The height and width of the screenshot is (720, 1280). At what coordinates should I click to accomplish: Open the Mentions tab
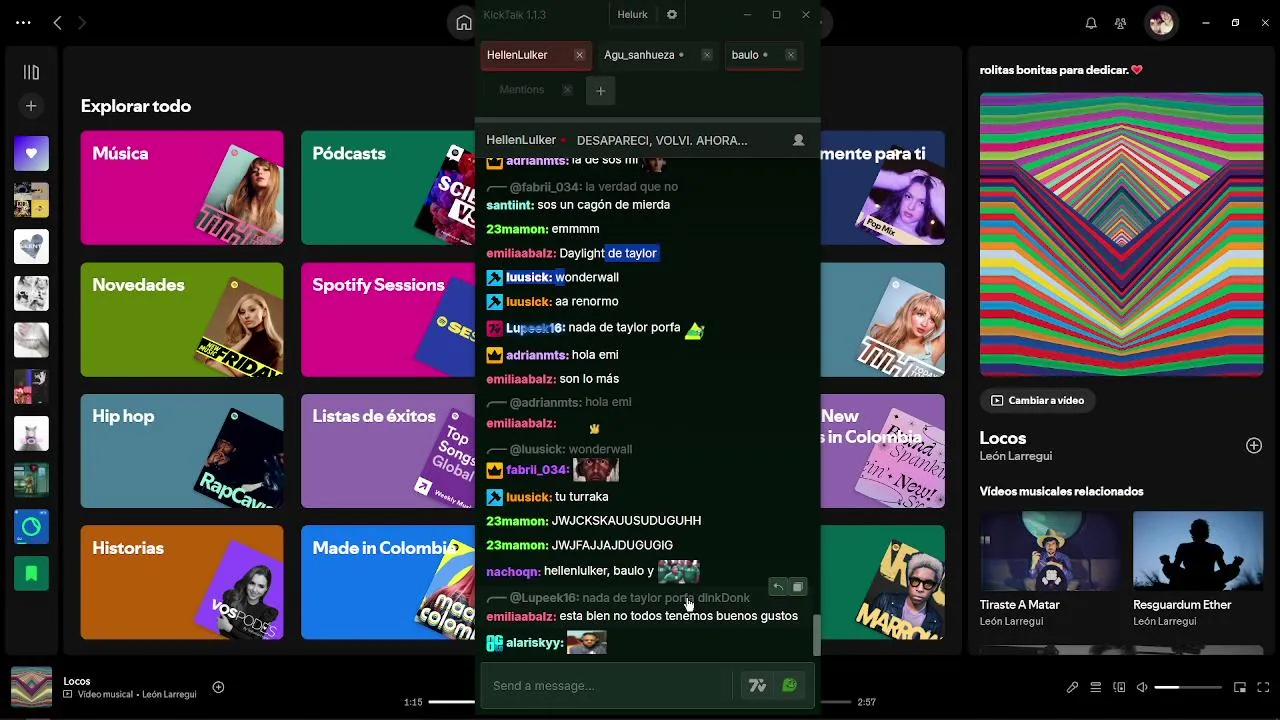tap(521, 90)
